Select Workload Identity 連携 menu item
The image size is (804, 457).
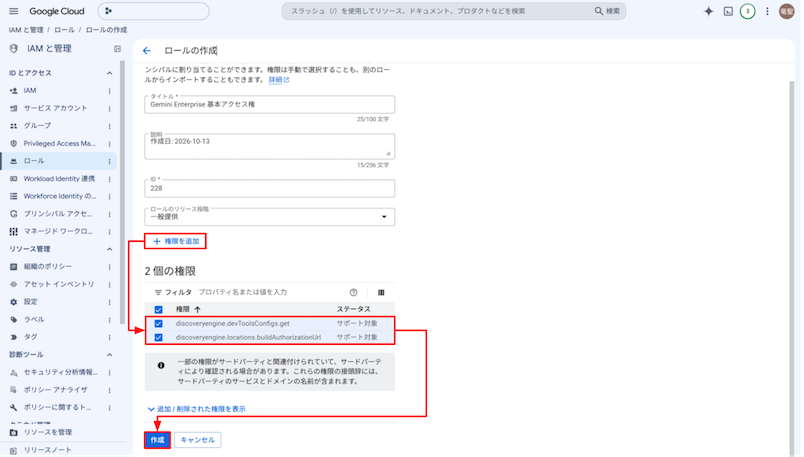(x=59, y=178)
